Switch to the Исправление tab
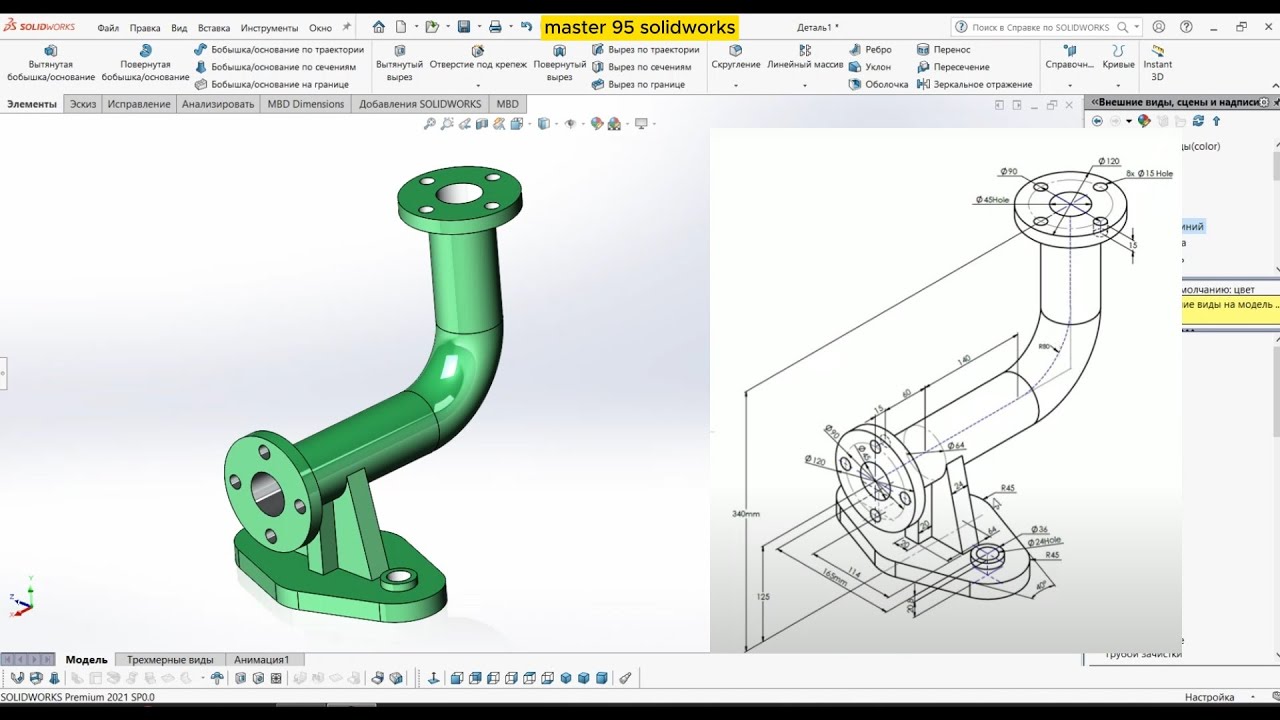 139,104
